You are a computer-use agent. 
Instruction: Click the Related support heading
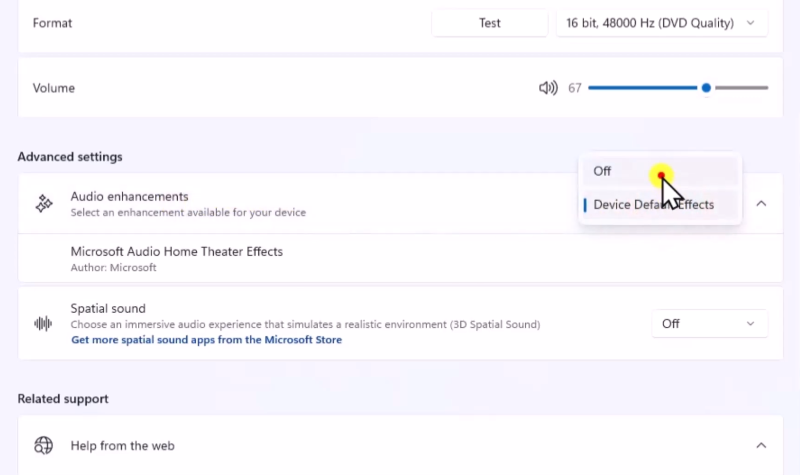[x=63, y=398]
